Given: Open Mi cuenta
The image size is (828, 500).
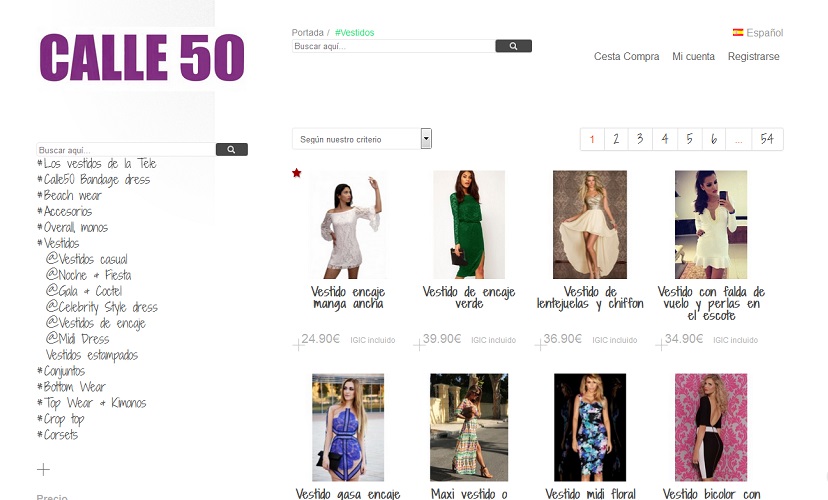Looking at the screenshot, I should [693, 56].
